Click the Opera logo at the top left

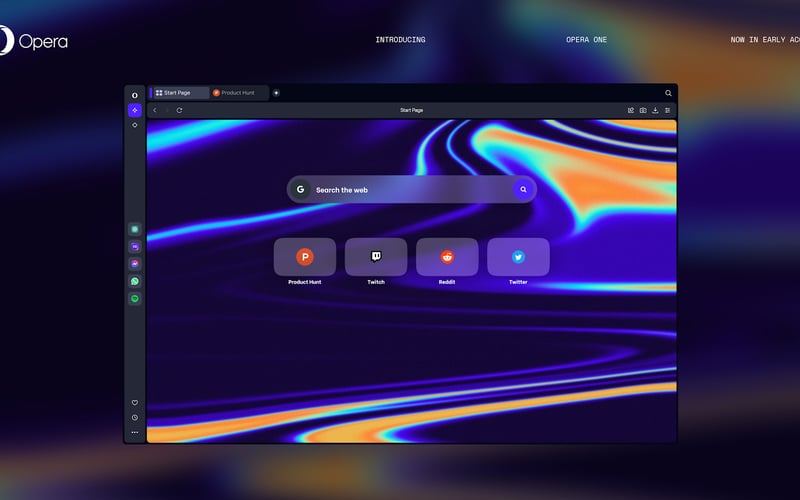pyautogui.click(x=34, y=40)
